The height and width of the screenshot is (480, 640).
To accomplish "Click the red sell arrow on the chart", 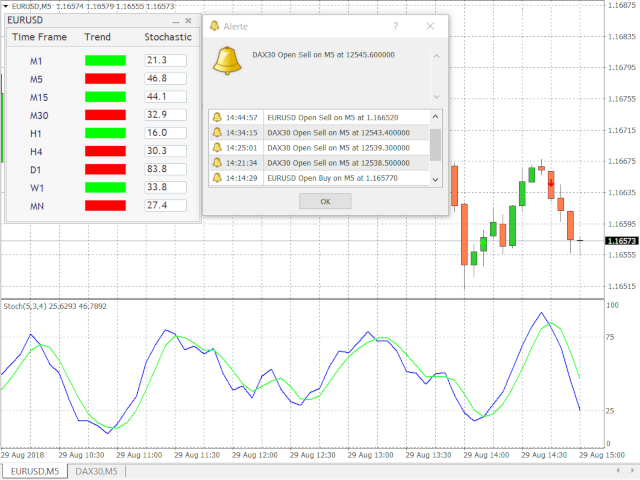I will 551,183.
